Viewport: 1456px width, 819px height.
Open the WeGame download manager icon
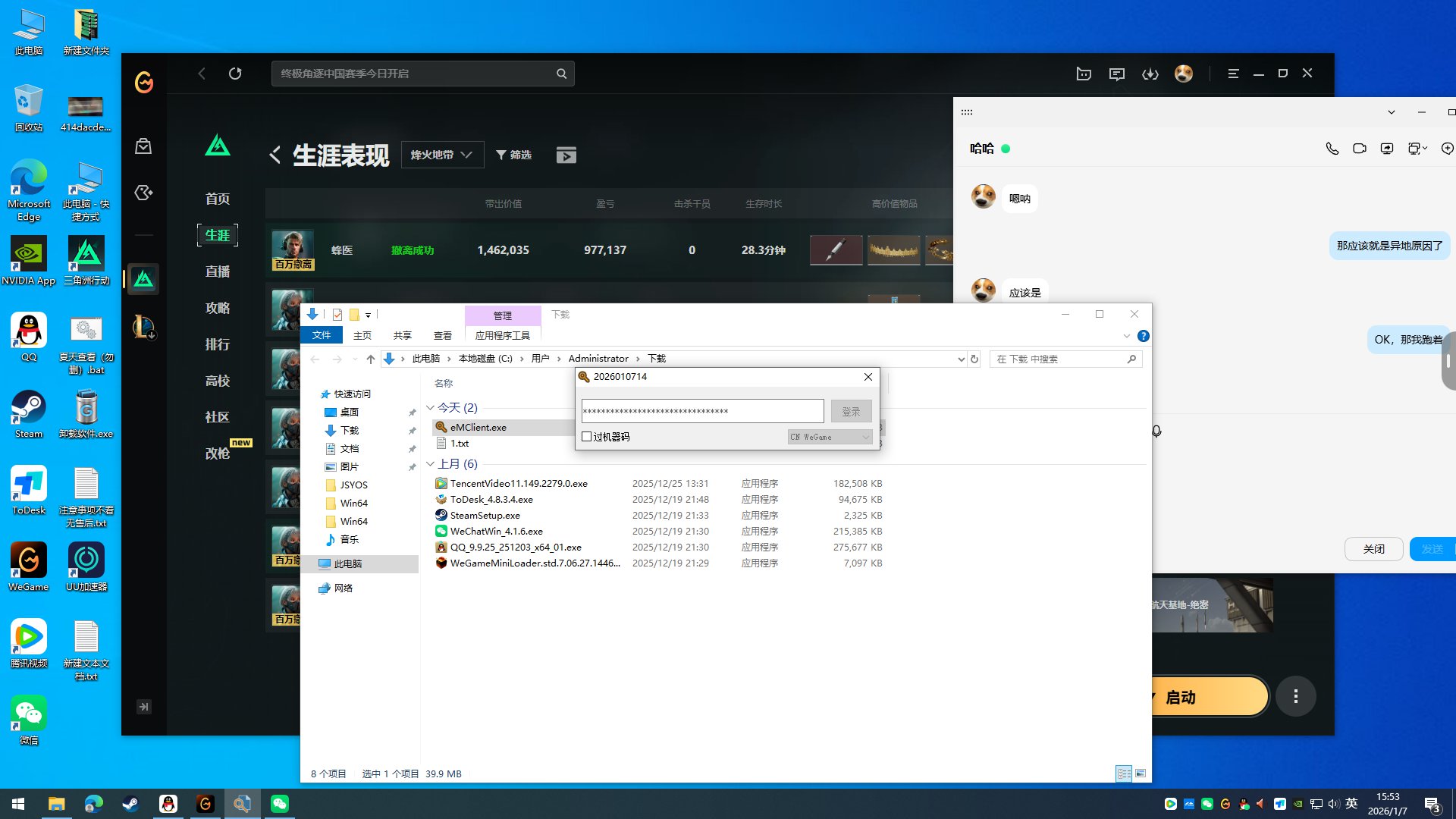(1150, 74)
